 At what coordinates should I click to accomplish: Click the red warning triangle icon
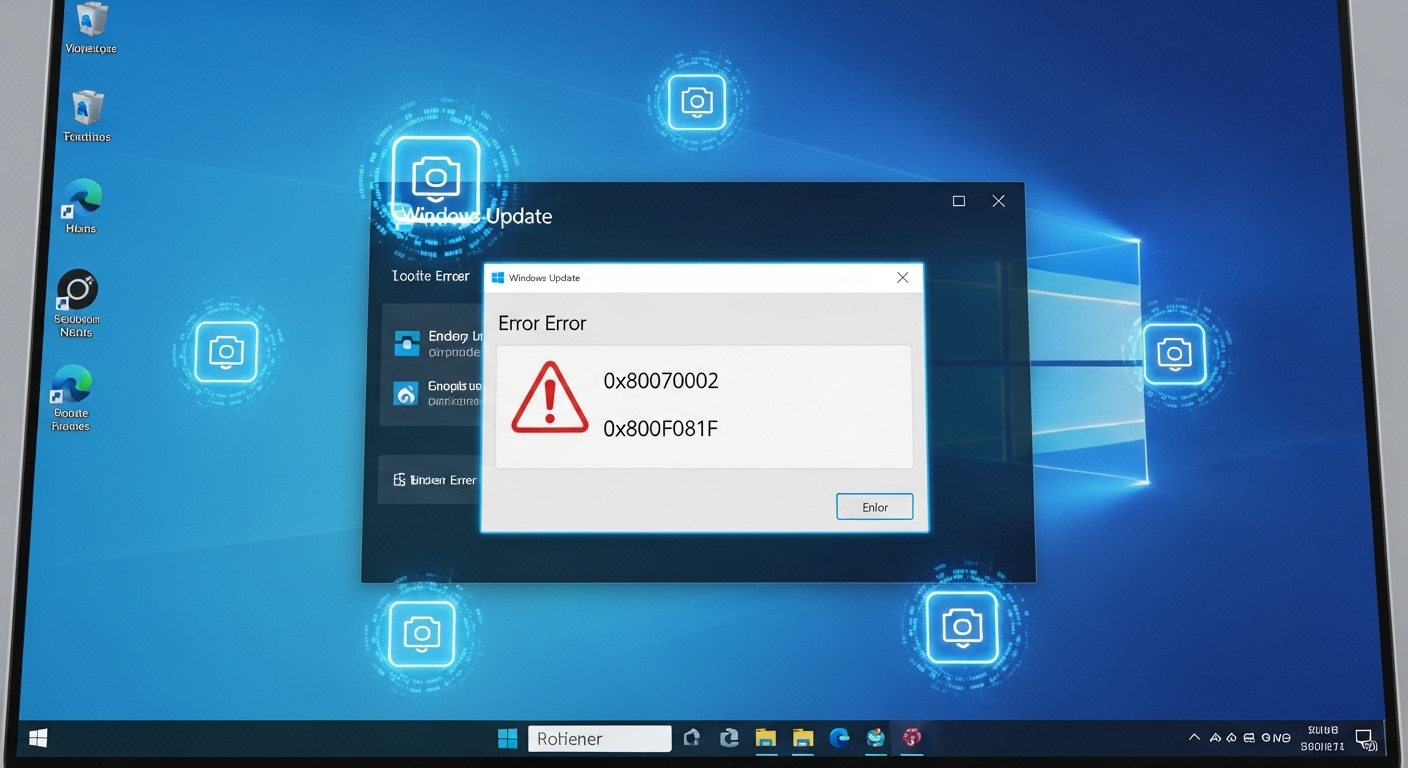click(549, 399)
